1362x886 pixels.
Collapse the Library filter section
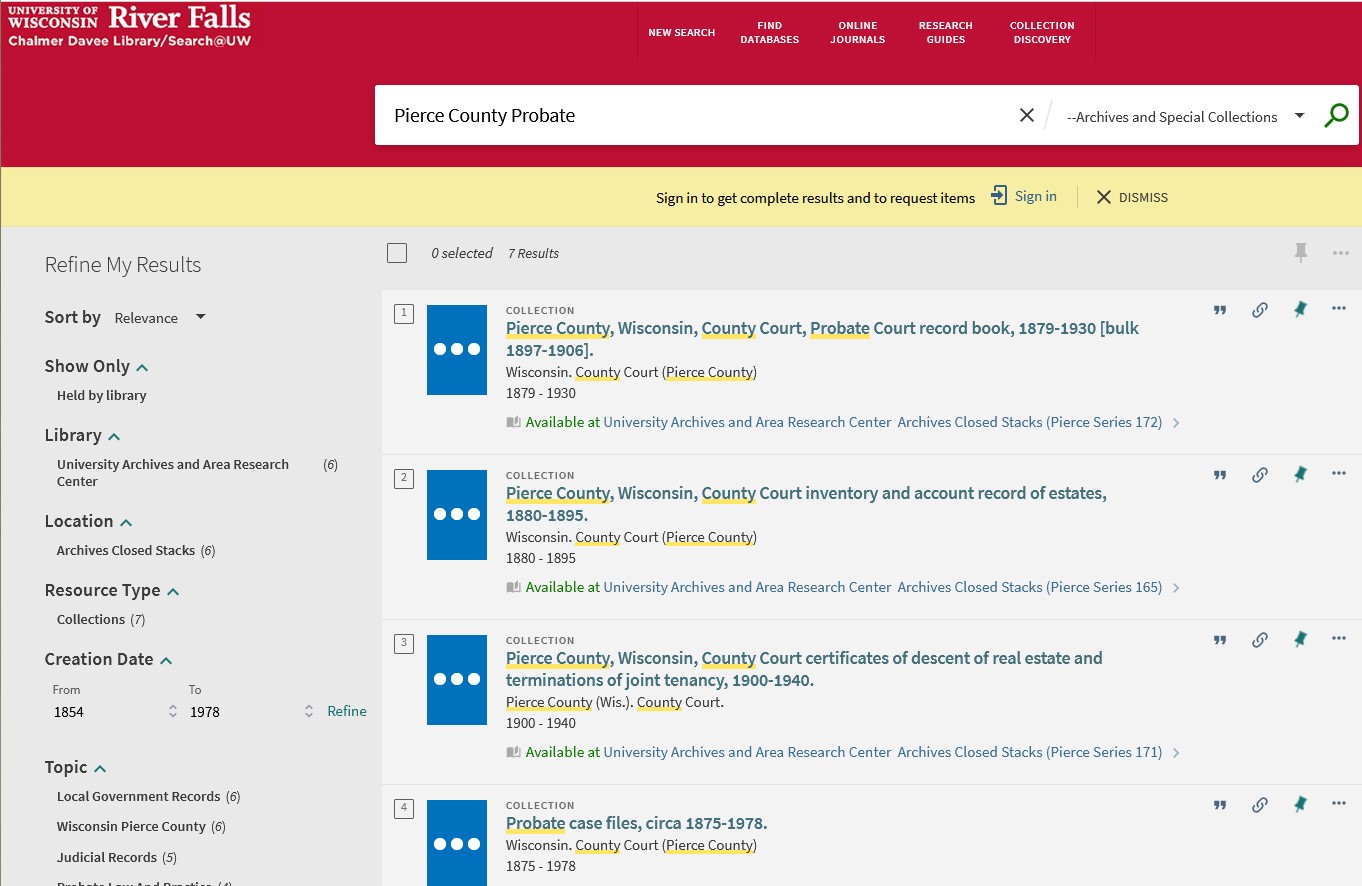(x=83, y=435)
